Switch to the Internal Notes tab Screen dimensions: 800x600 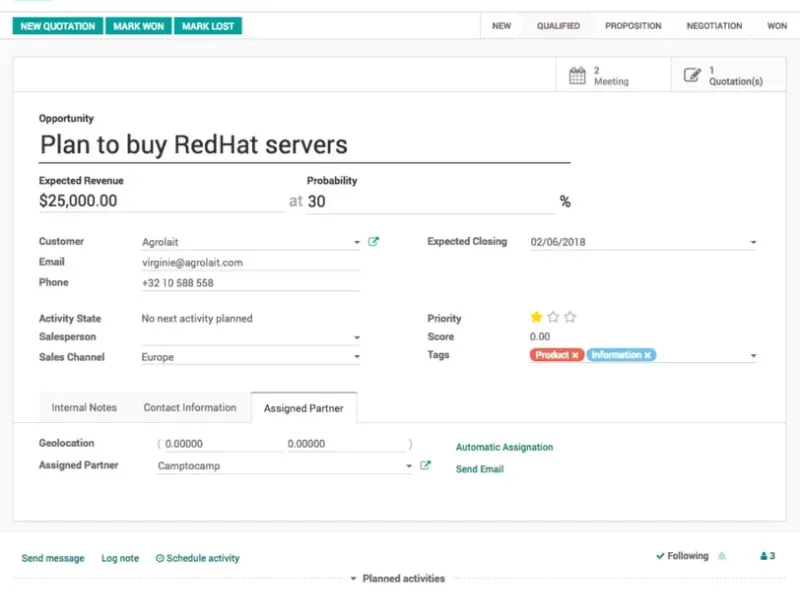[84, 408]
